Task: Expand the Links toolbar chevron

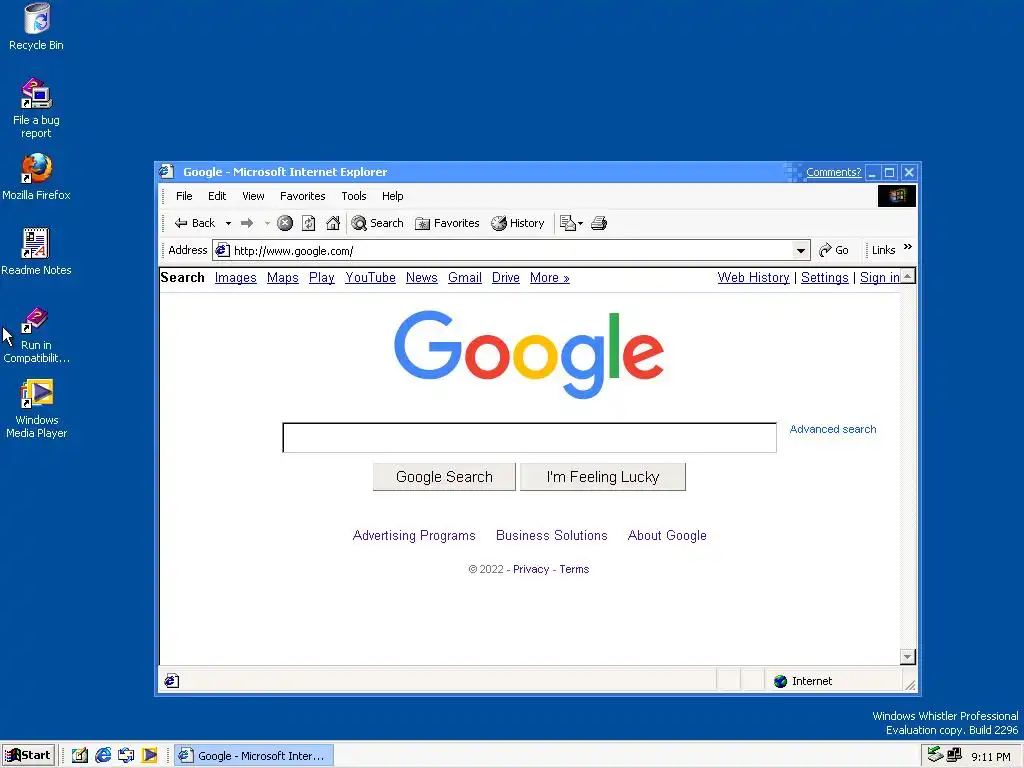Action: [x=908, y=247]
